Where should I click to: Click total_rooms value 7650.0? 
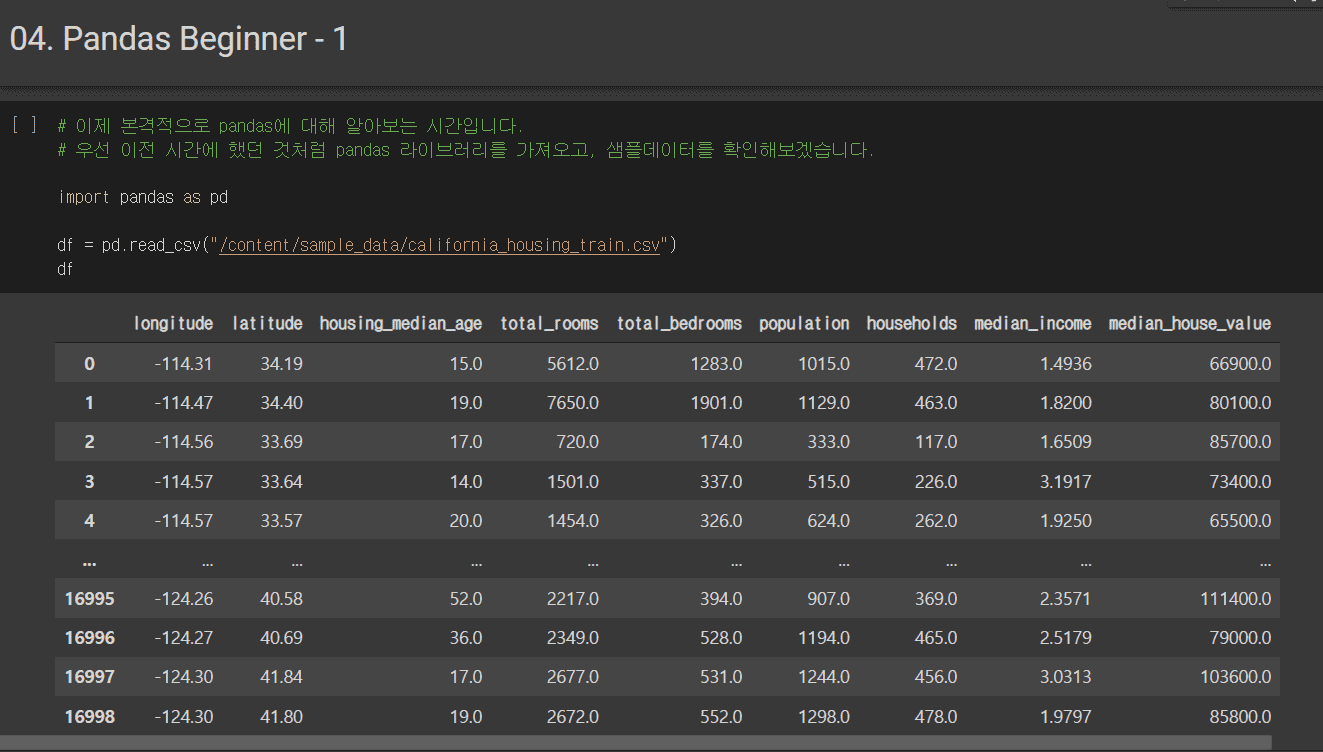(573, 403)
